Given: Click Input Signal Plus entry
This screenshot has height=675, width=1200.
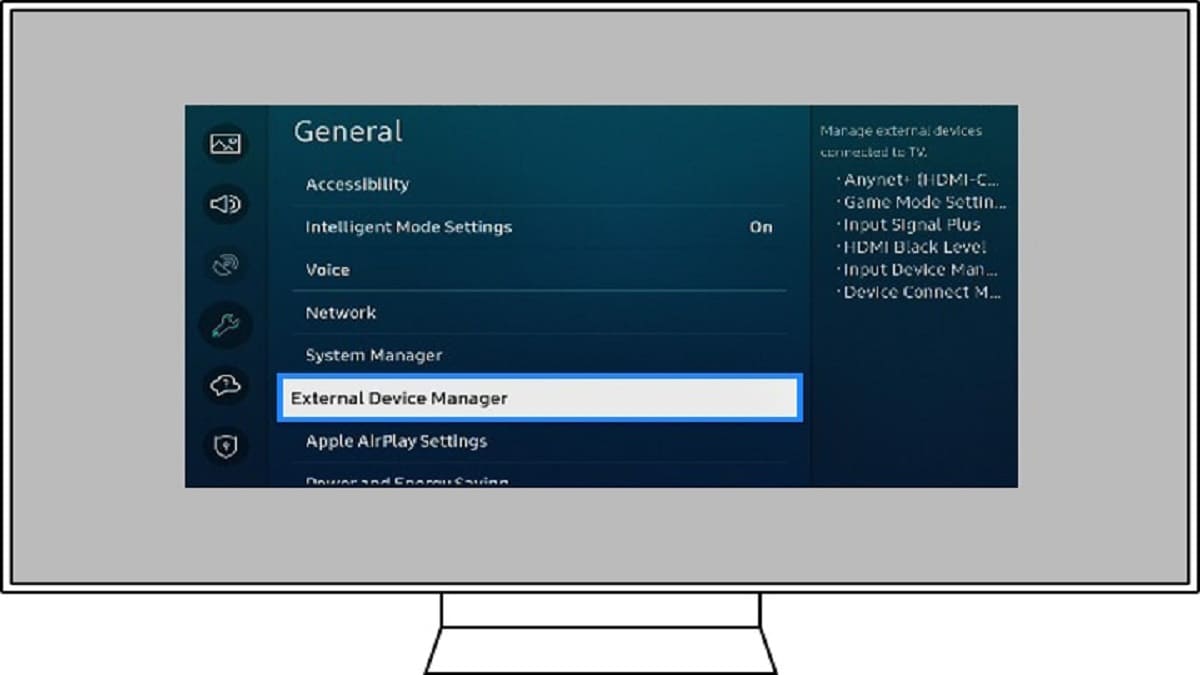Looking at the screenshot, I should pyautogui.click(x=911, y=225).
